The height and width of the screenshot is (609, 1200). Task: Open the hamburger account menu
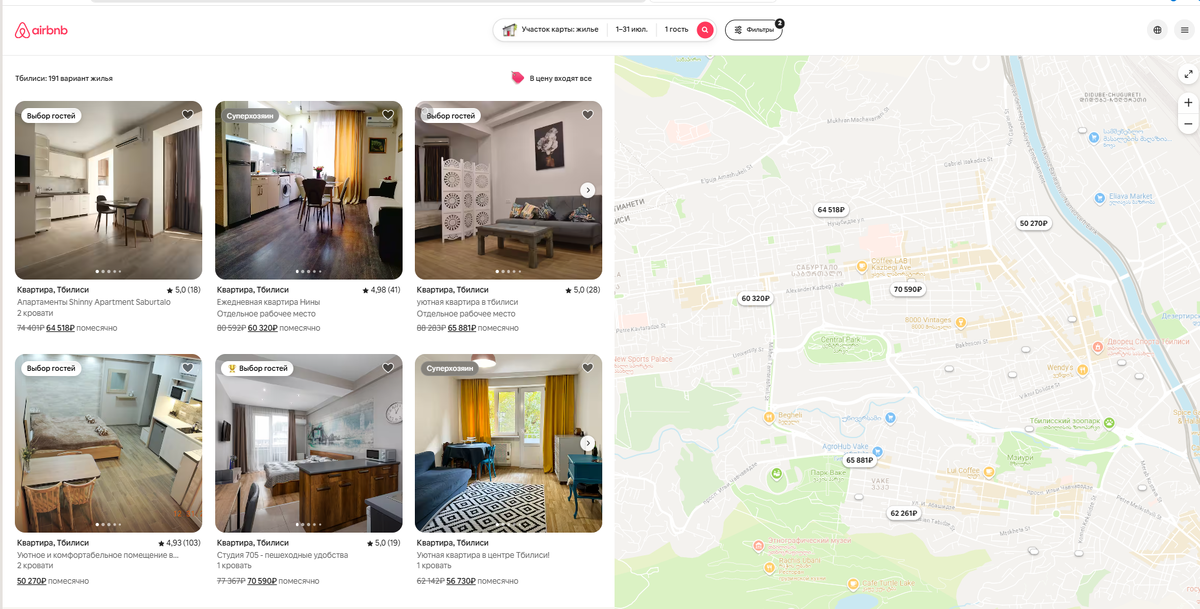(1185, 30)
